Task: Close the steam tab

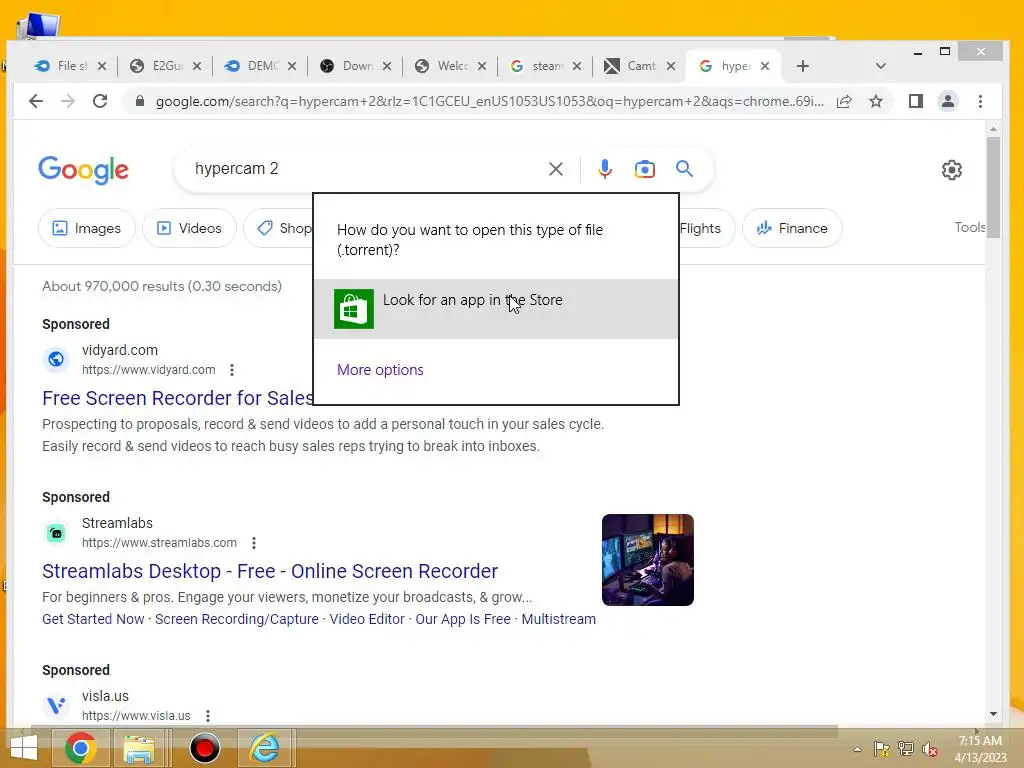Action: (577, 66)
